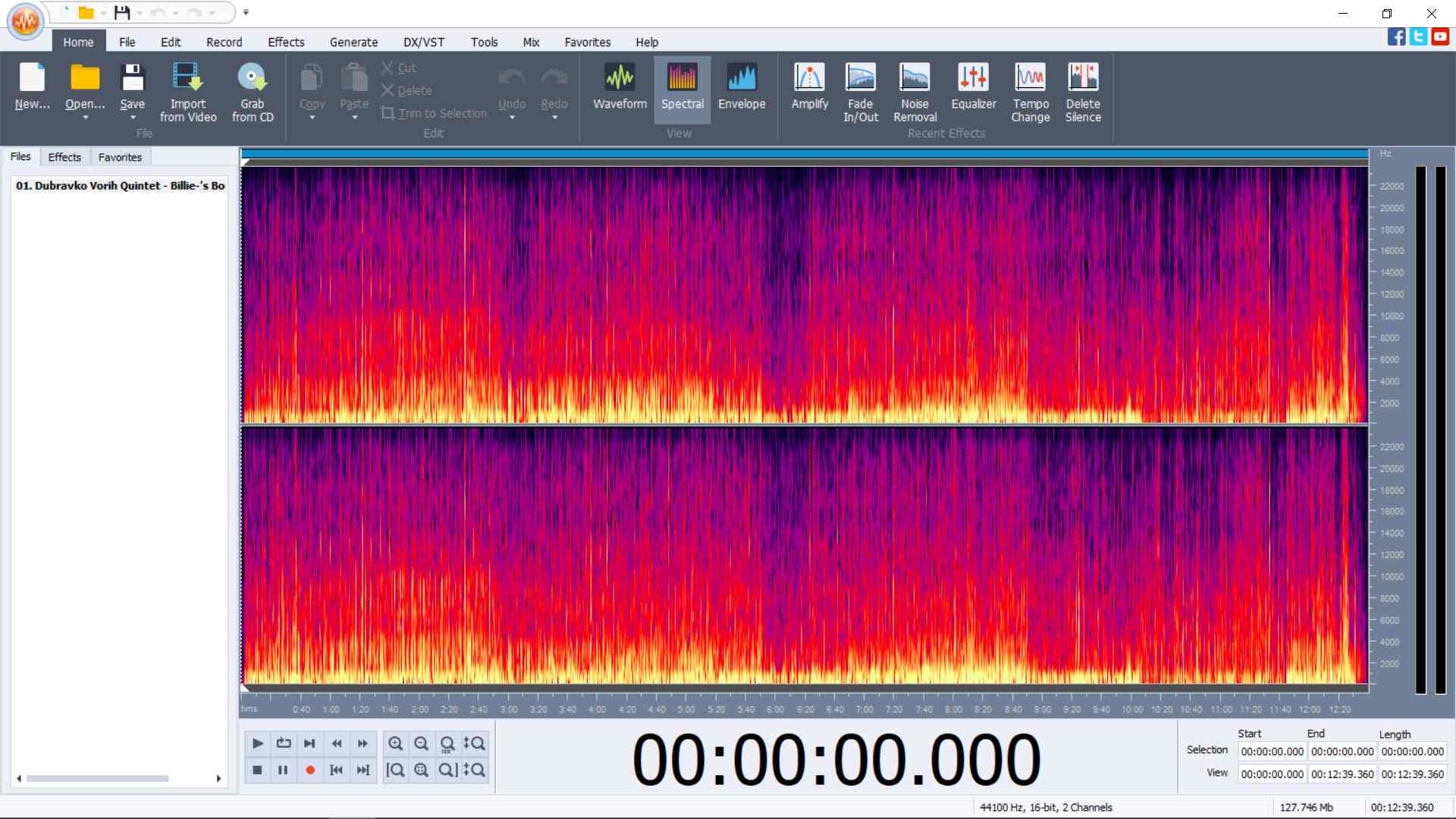Run Delete Silence effect
This screenshot has width=1456, height=819.
(1083, 92)
